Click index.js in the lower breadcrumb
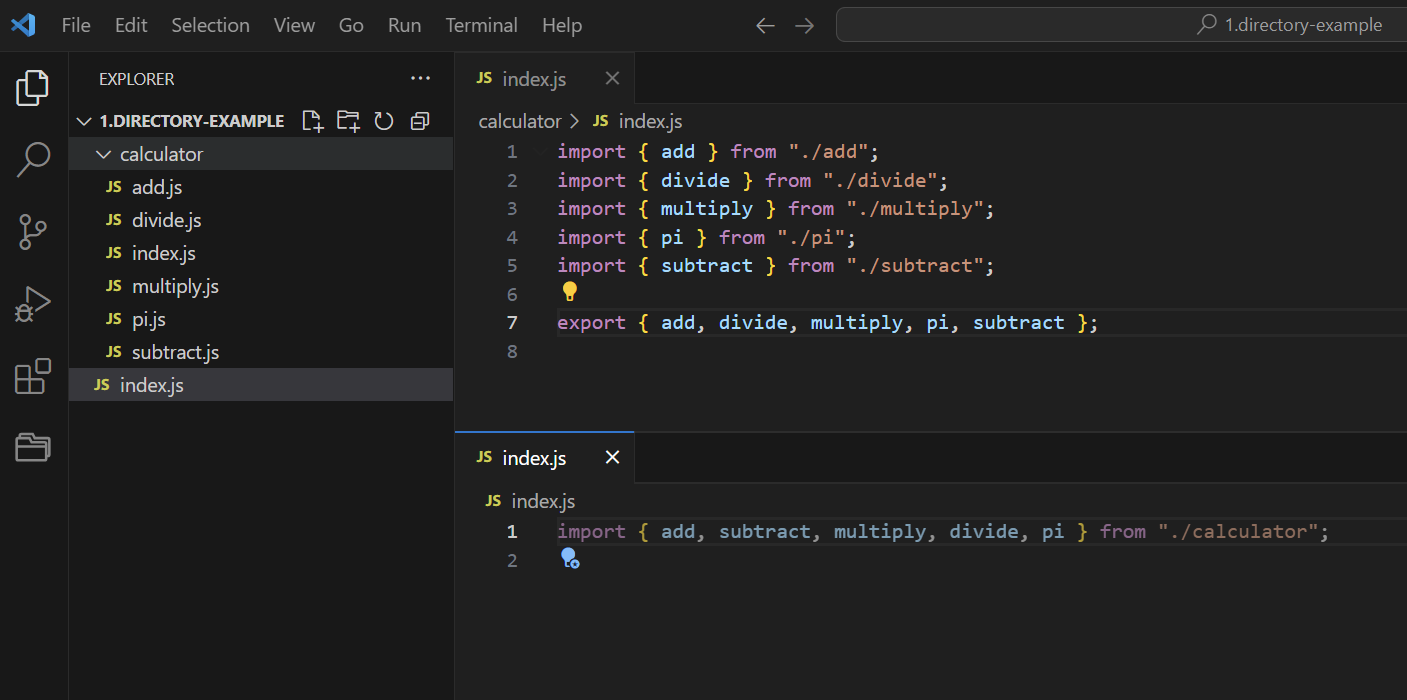Viewport: 1407px width, 700px height. pyautogui.click(x=543, y=501)
